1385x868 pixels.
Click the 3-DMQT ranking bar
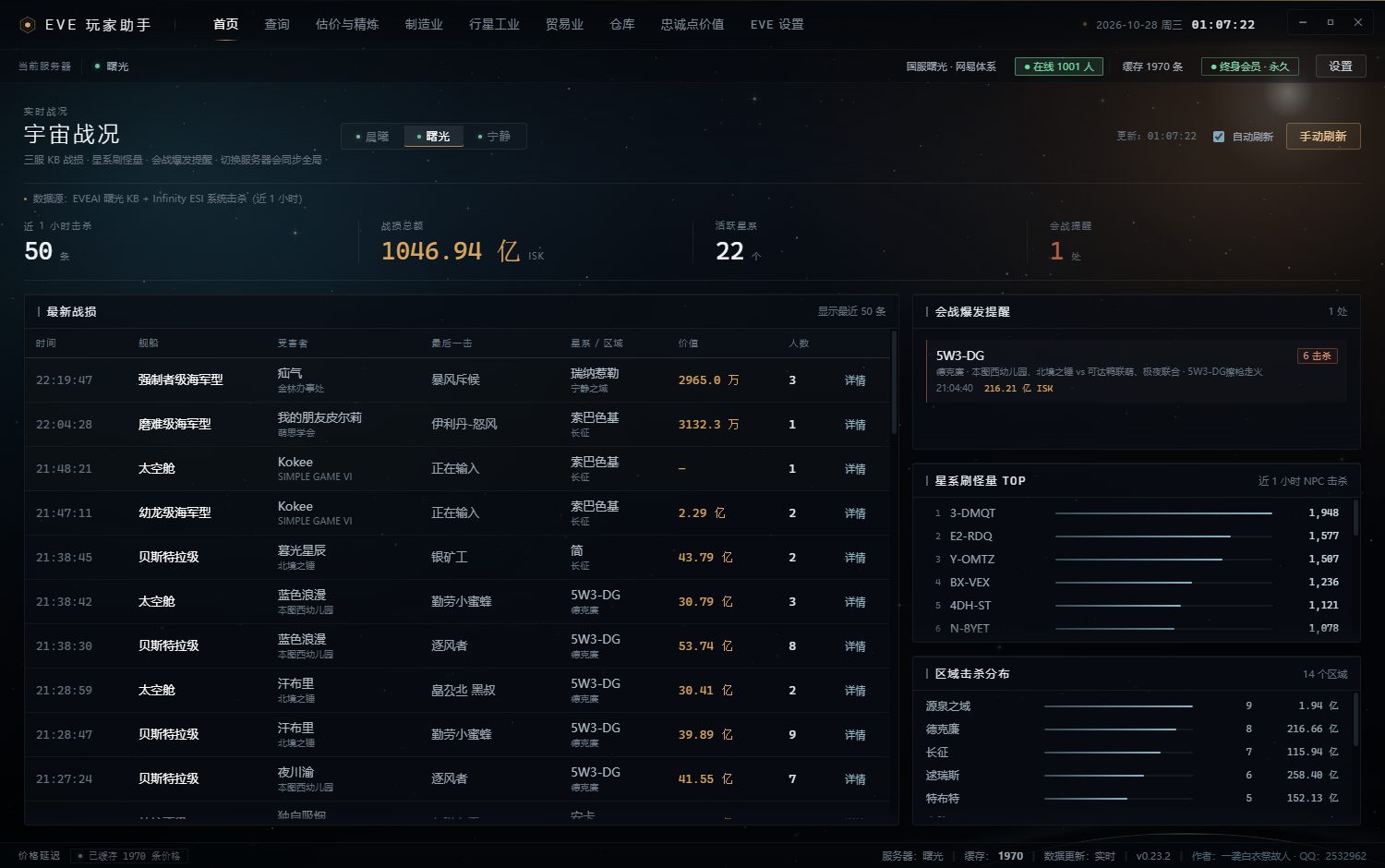1163,513
